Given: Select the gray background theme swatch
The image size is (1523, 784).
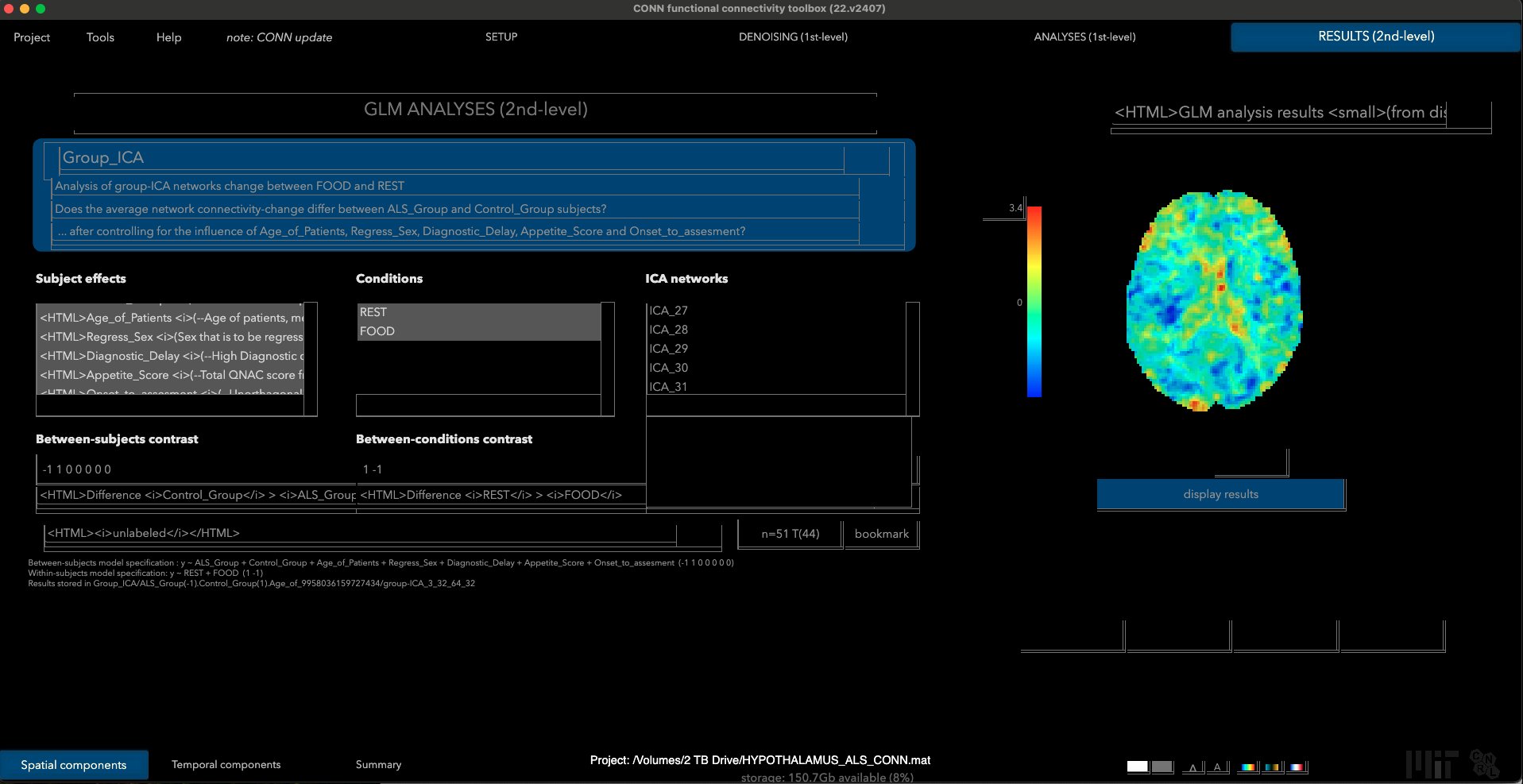Looking at the screenshot, I should (x=1162, y=767).
